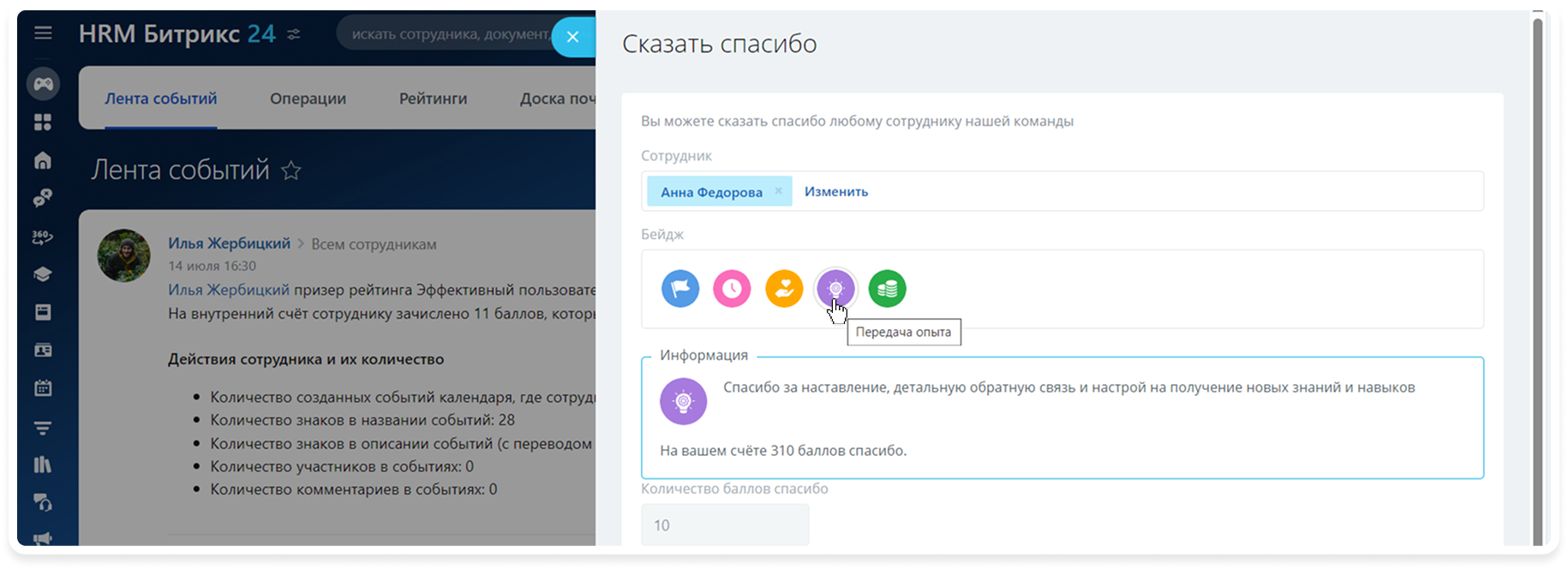Select the purple lightbulb experience badge
This screenshot has width=1568, height=570.
click(x=835, y=289)
